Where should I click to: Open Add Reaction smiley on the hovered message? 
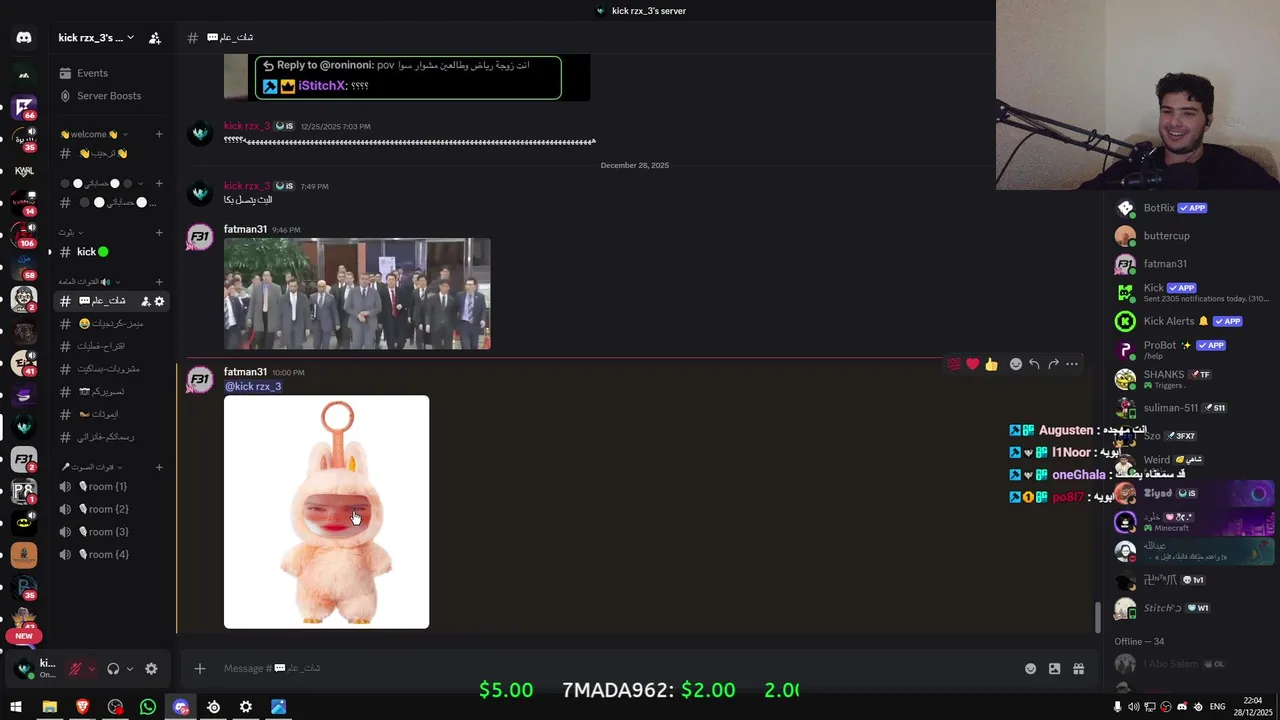(x=1016, y=364)
